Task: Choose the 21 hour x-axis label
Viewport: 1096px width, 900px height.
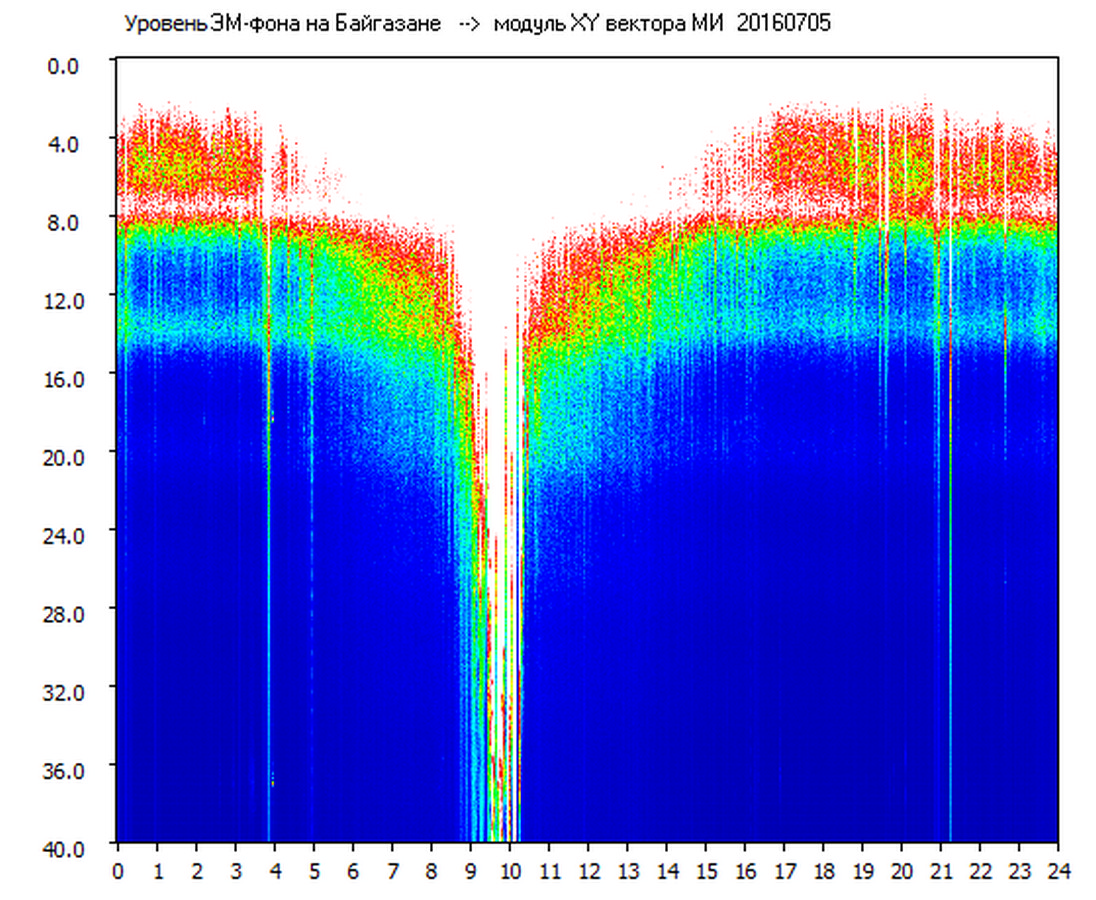Action: [941, 870]
